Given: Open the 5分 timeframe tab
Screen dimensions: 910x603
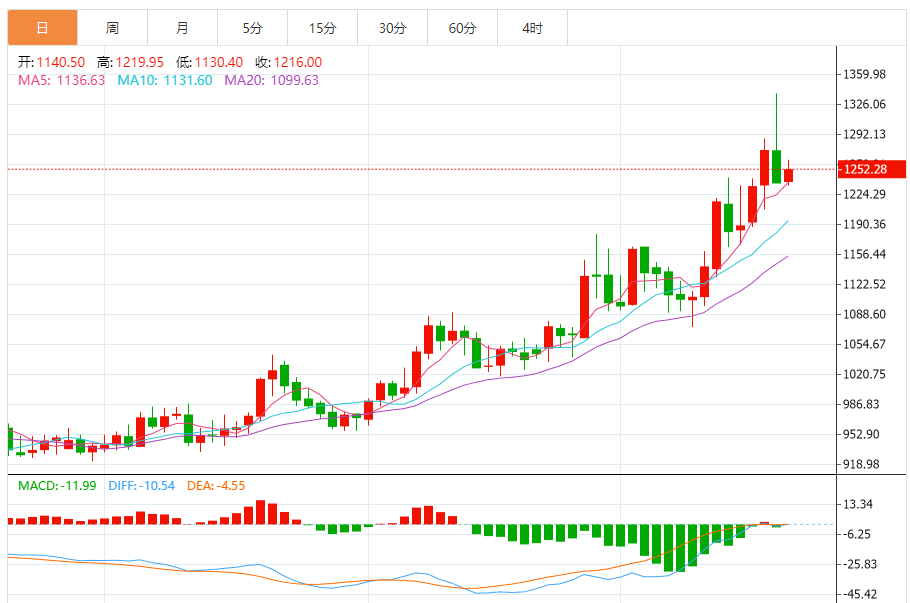Looking at the screenshot, I should (x=252, y=27).
